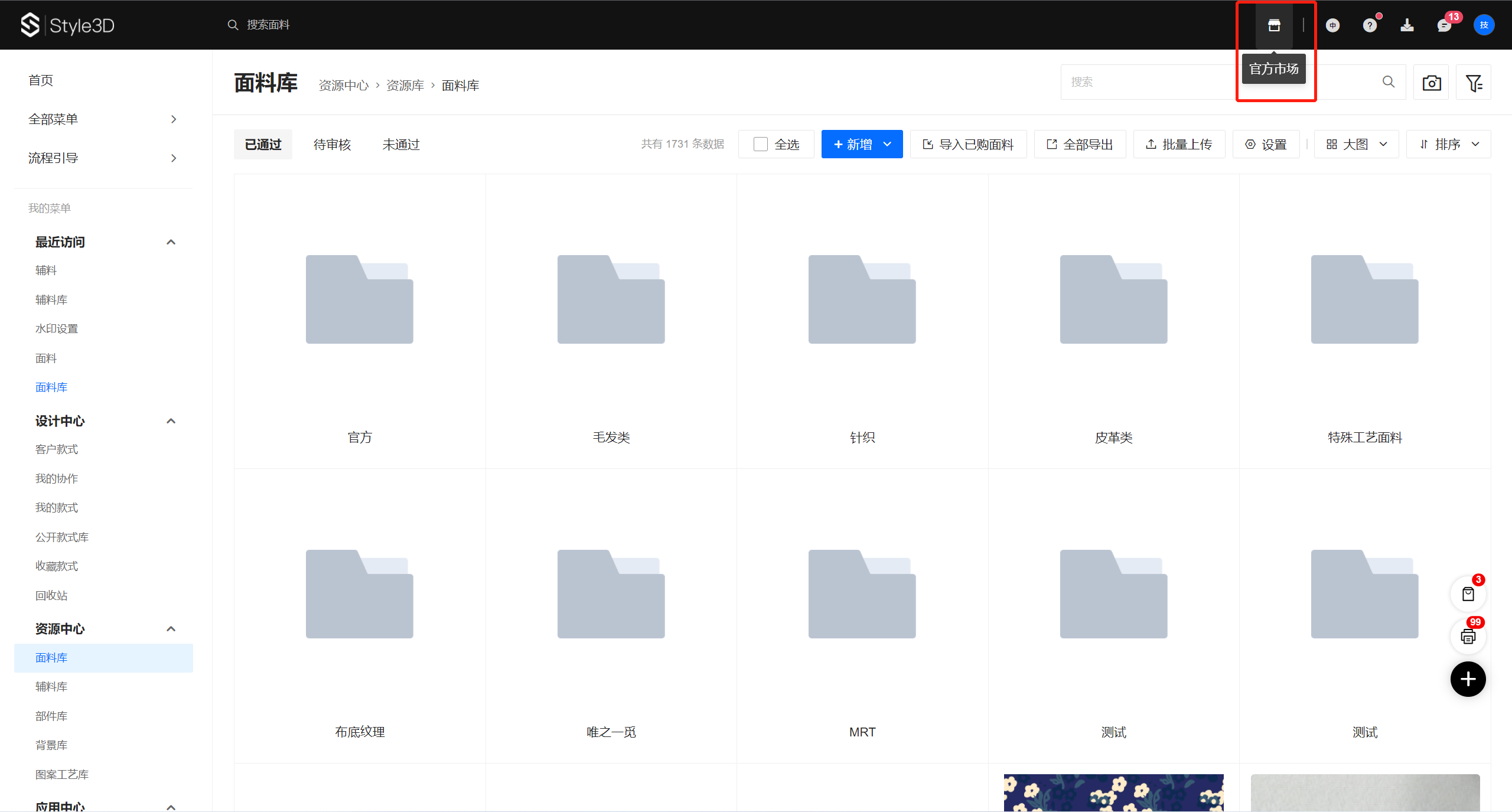The height and width of the screenshot is (812, 1512).
Task: Tick the 全选 select-all checkbox
Action: click(x=761, y=145)
